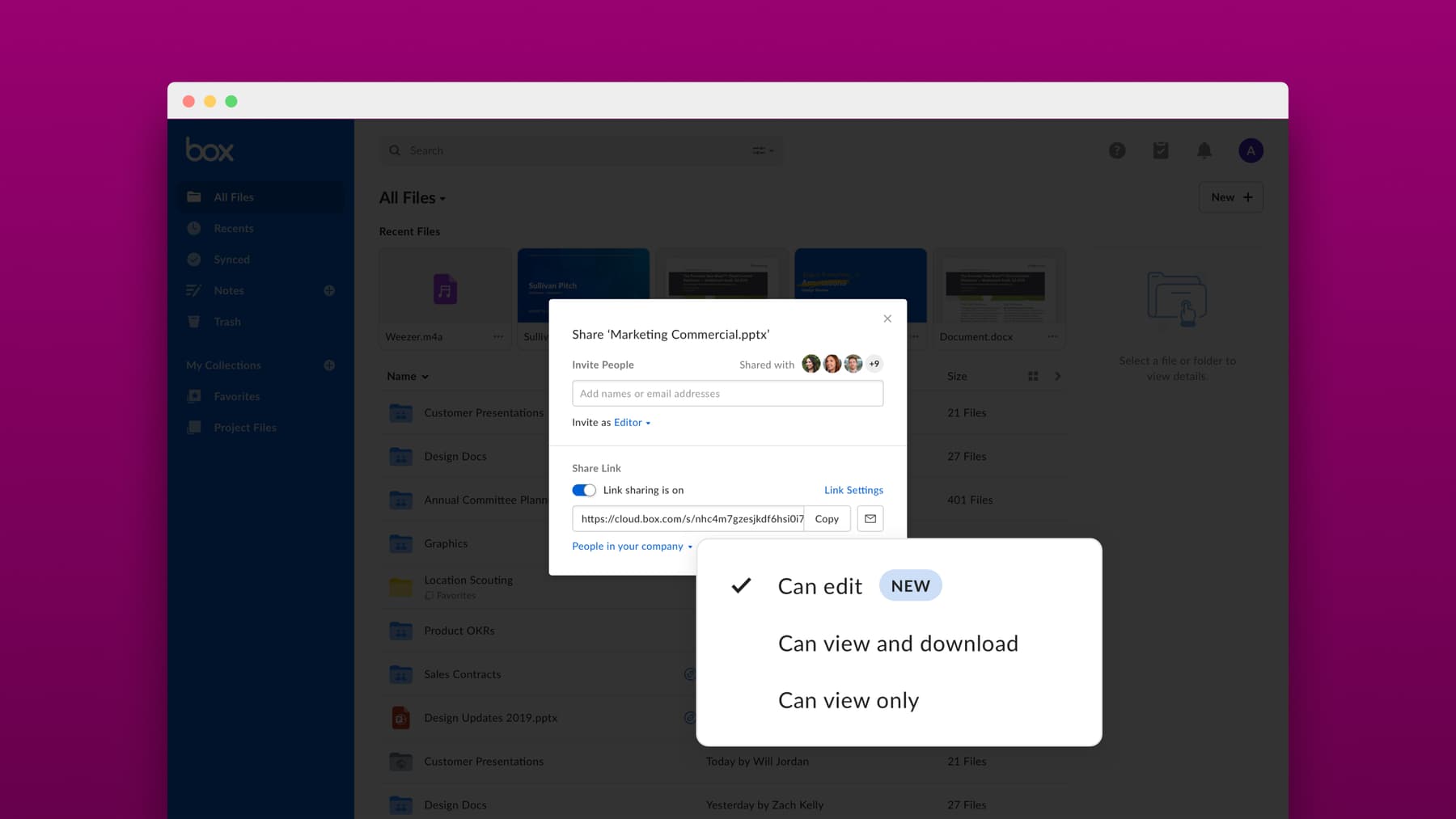Add a new collection with plus icon
The width and height of the screenshot is (1456, 819).
pos(329,365)
